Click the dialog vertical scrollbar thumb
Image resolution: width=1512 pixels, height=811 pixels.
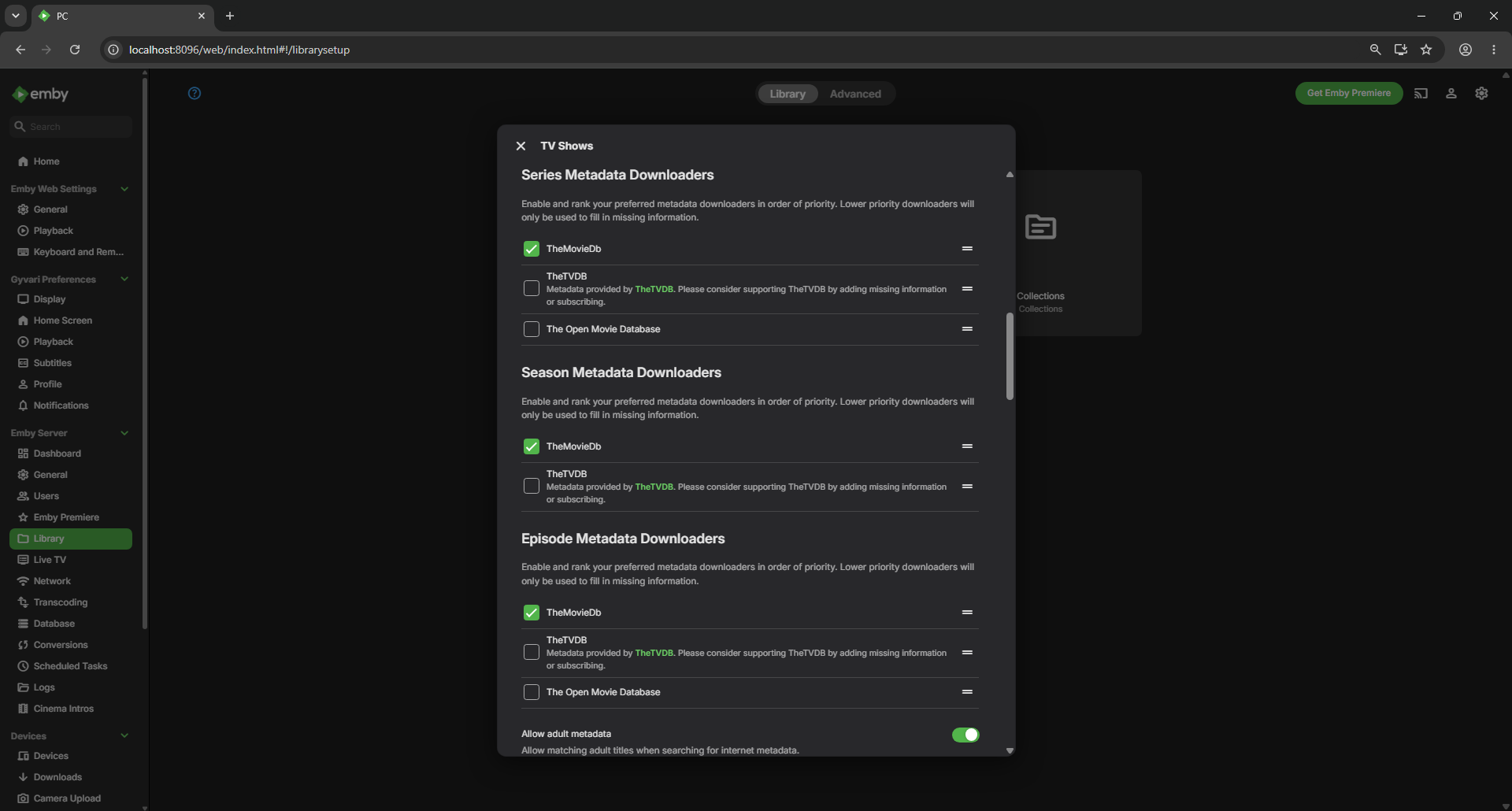(x=1010, y=356)
